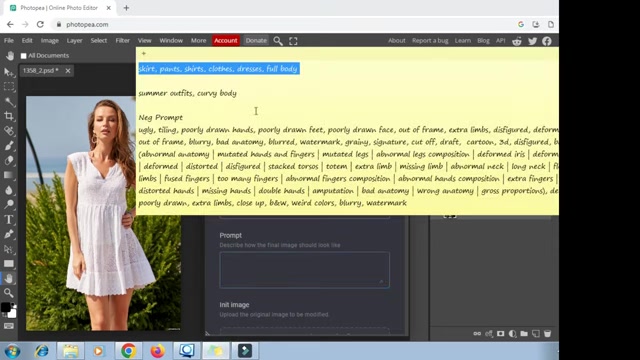Select the Brush tool
640x360 pixels.
9,146
